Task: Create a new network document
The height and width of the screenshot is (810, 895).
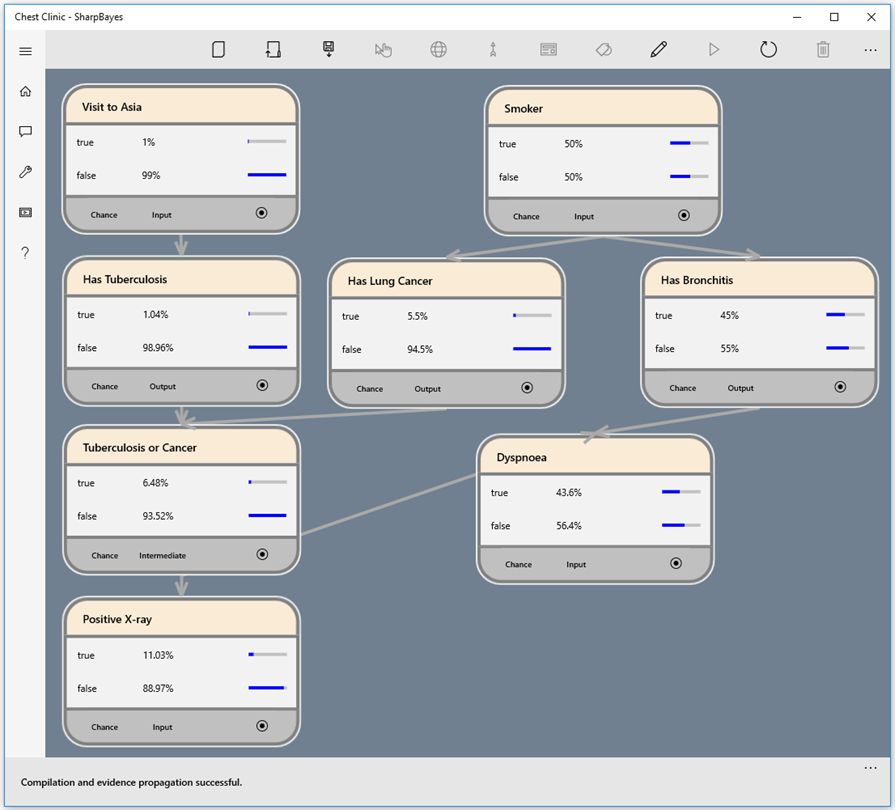Action: click(x=218, y=50)
